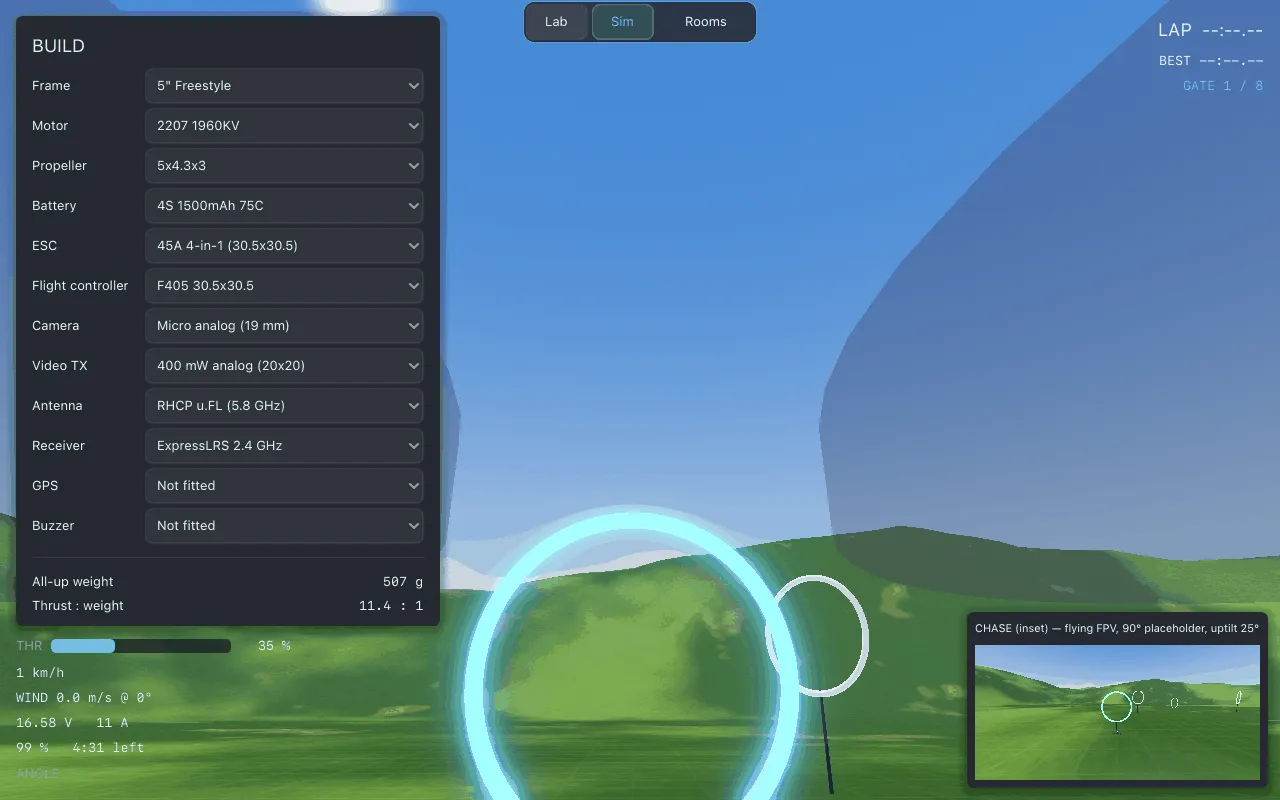
Task: Click the All-up weight value 507 g
Action: tap(403, 582)
